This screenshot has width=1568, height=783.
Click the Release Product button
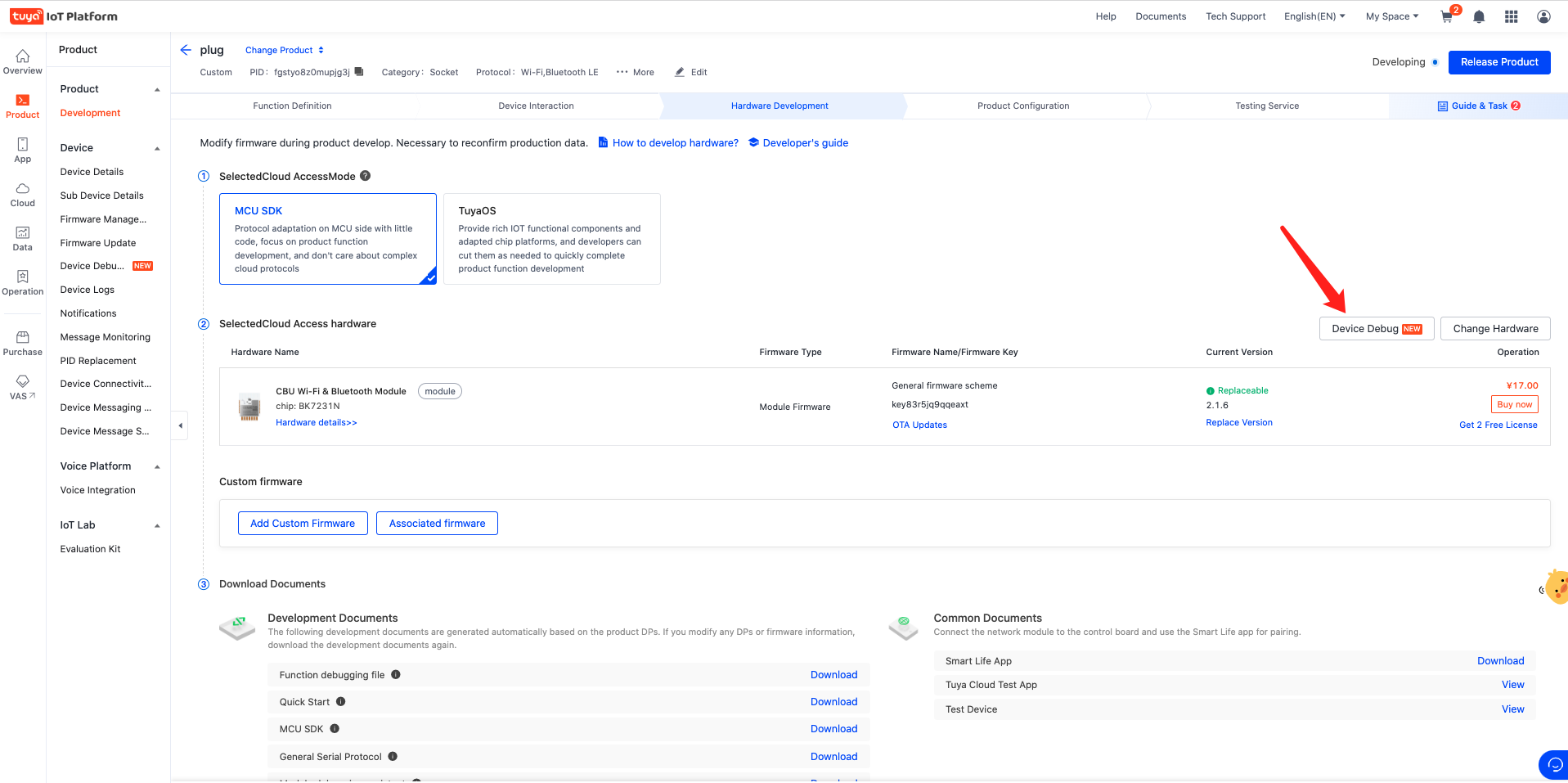point(1499,62)
